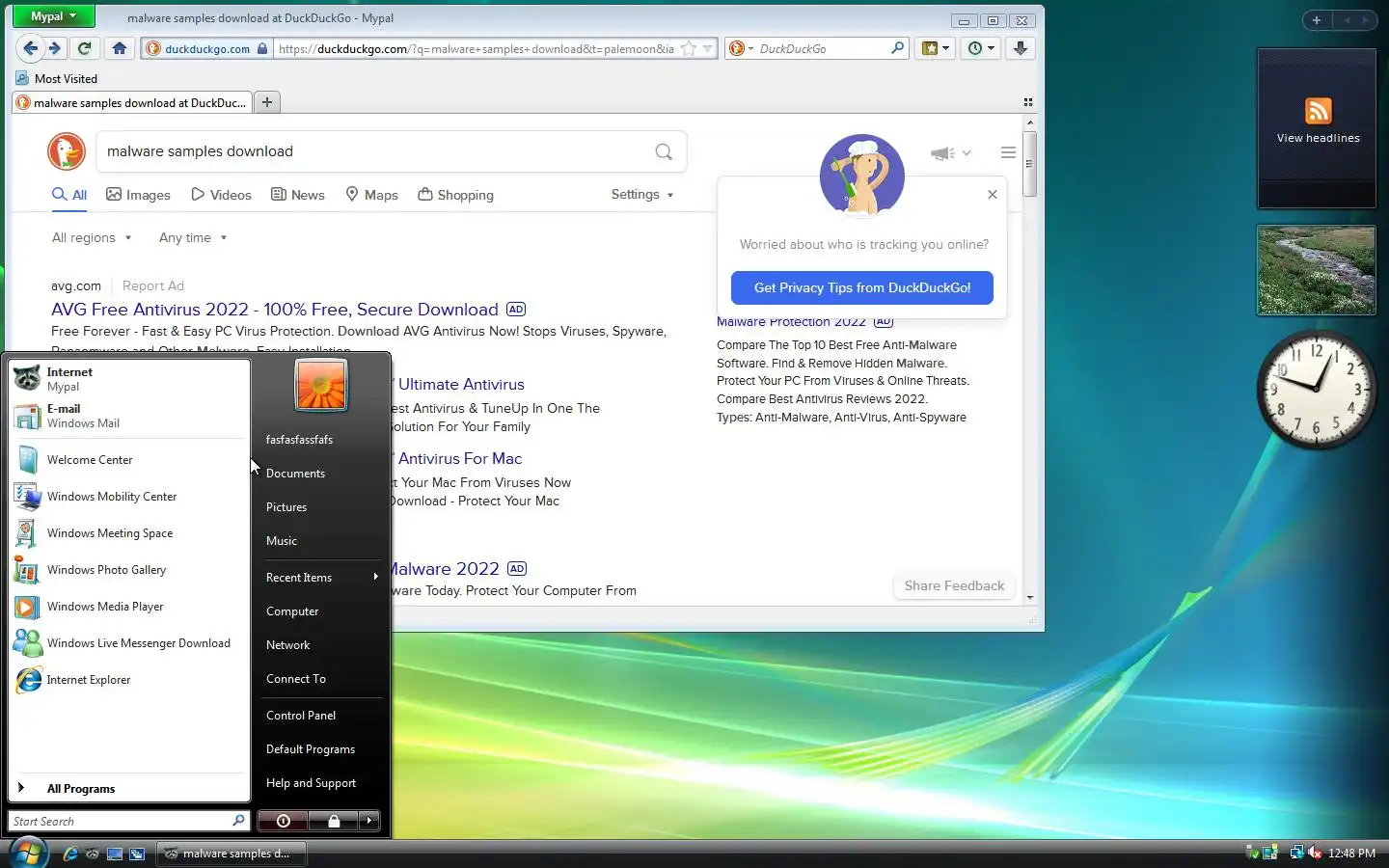Screen dimensions: 1389x868
Task: Open AVG Free Antivirus 2022 result link
Action: [275, 310]
